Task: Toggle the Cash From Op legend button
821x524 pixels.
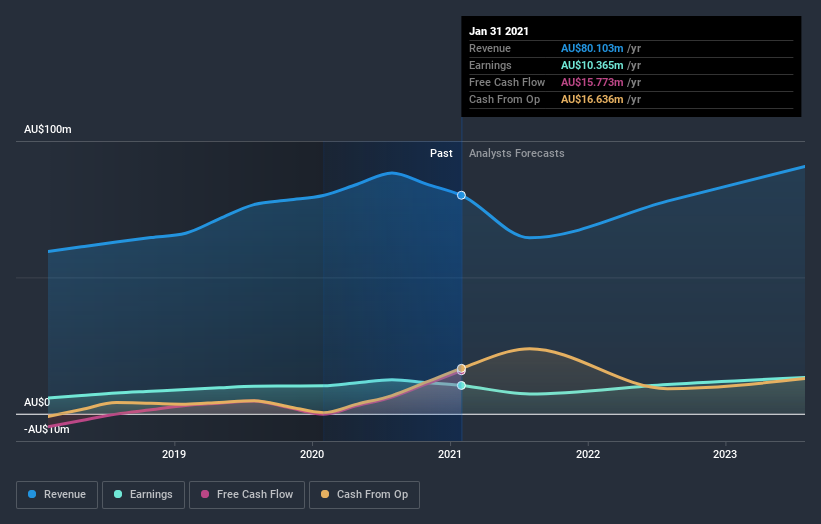Action: [x=364, y=495]
